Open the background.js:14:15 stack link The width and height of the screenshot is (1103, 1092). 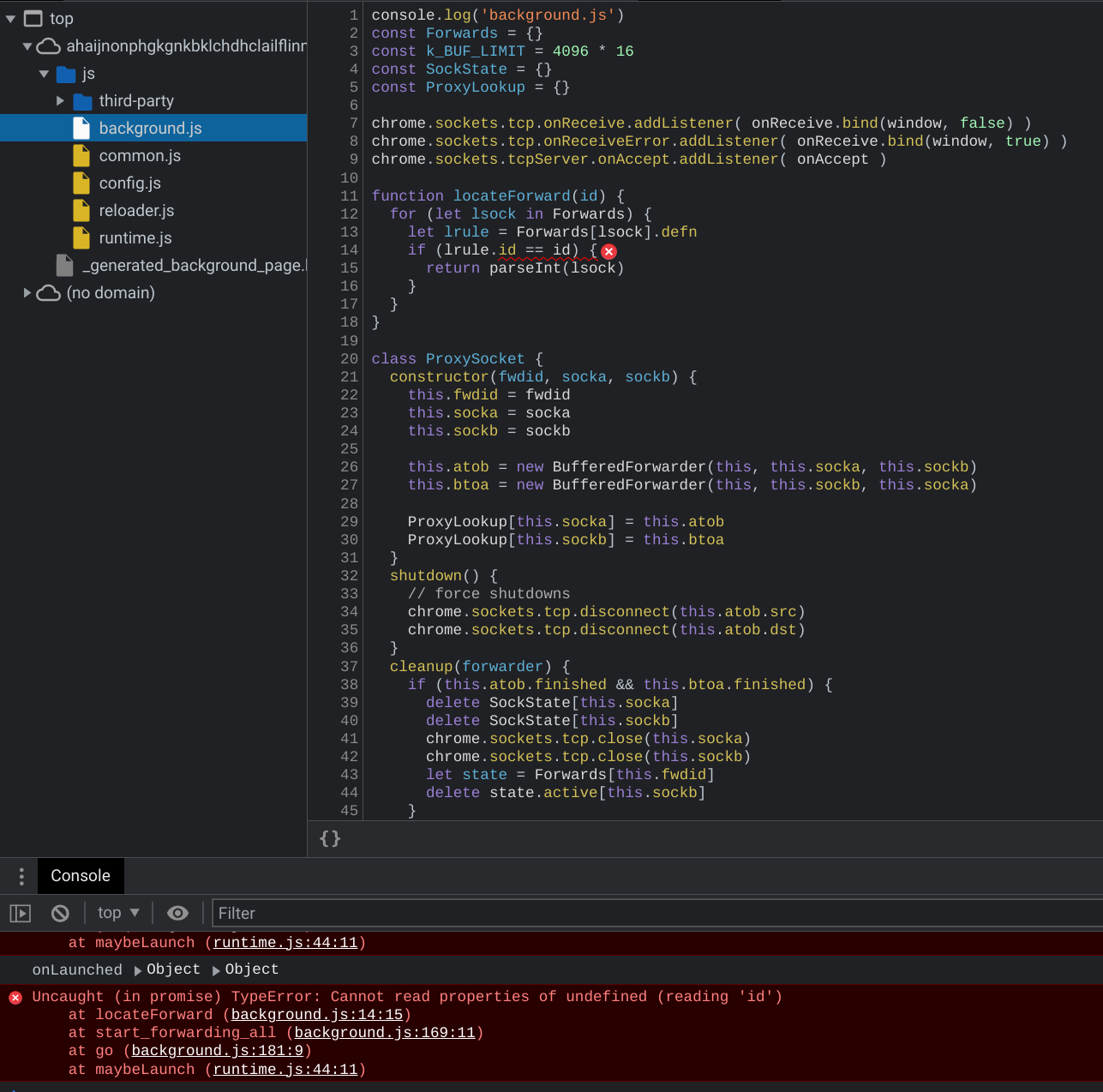[x=317, y=1015]
